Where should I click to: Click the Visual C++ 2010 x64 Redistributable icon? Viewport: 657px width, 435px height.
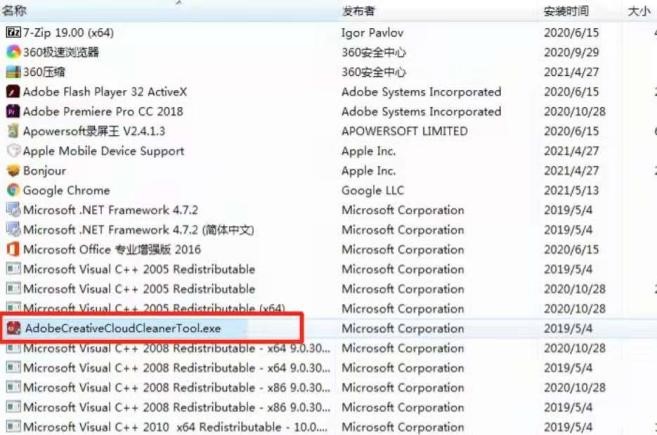pos(13,427)
